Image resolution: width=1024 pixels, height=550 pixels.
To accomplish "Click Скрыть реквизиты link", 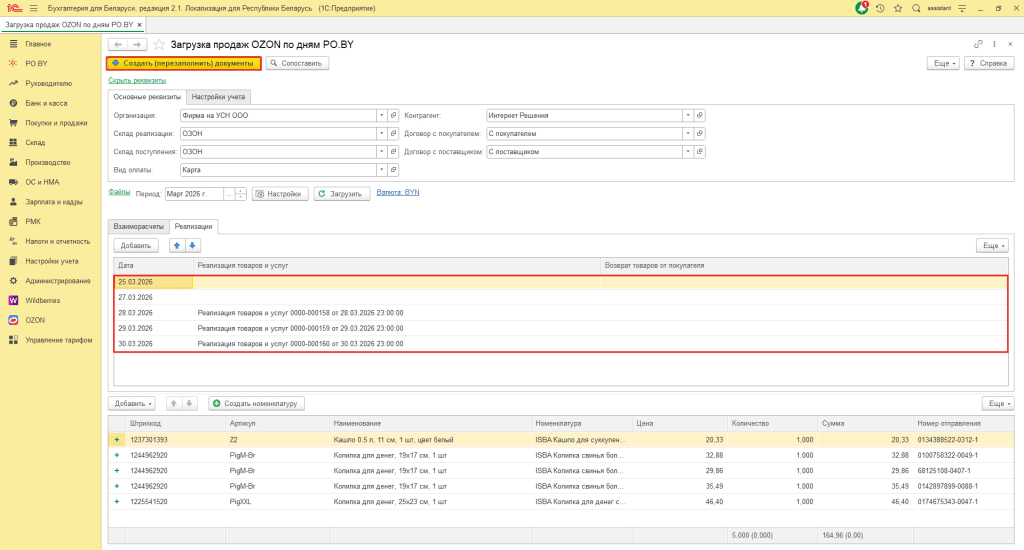I will 137,80.
